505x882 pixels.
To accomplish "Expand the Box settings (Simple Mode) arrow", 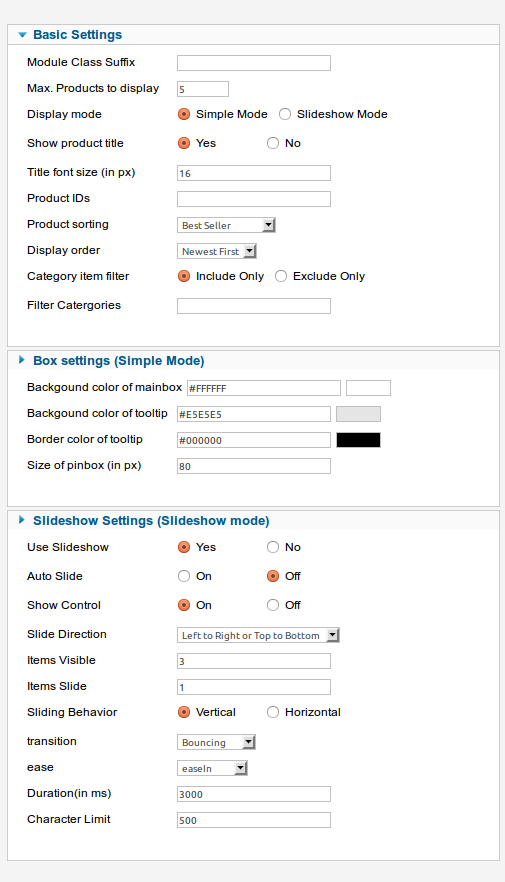I will tap(22, 360).
